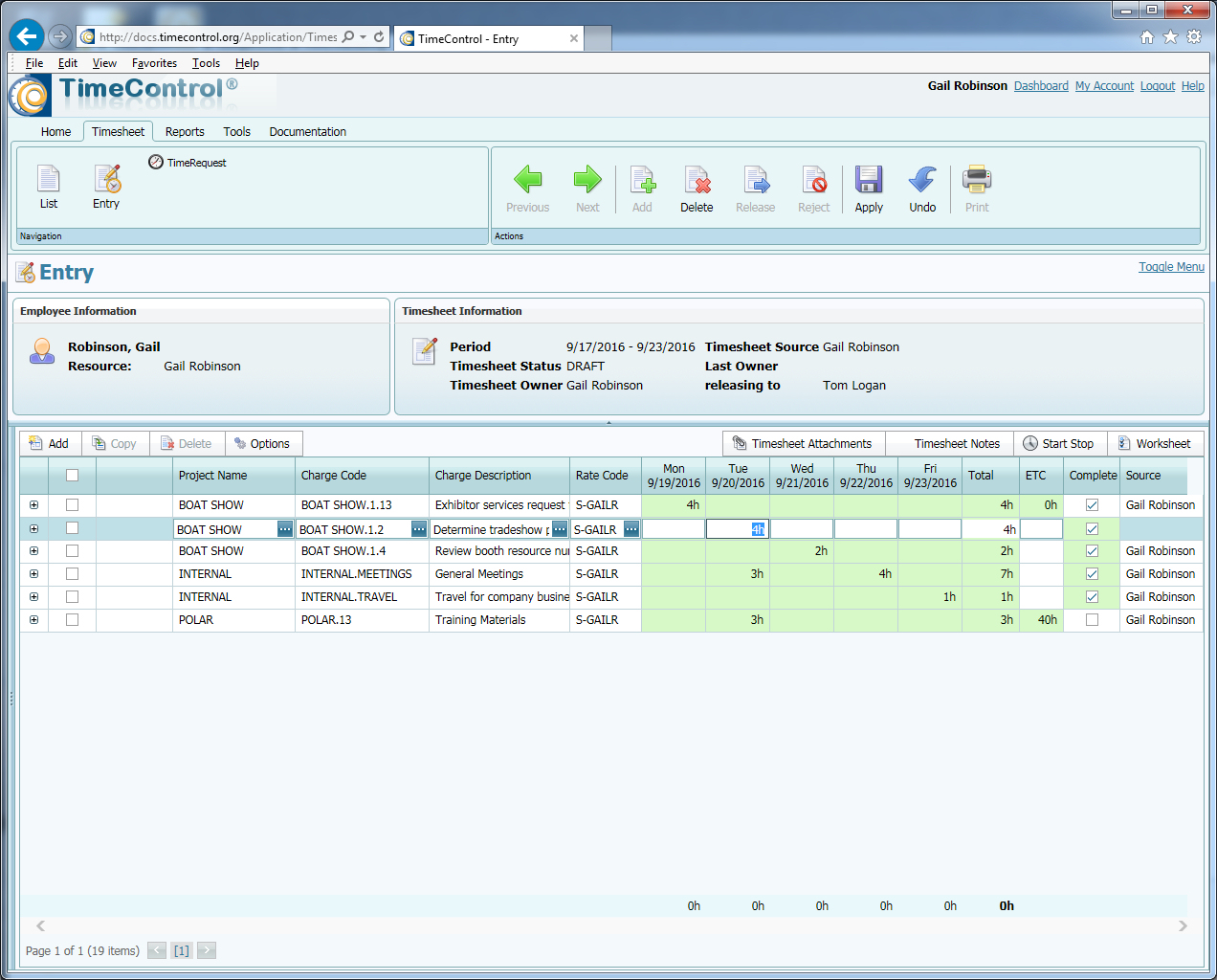Open the Worksheet panel
1217x980 pixels.
coord(1157,443)
